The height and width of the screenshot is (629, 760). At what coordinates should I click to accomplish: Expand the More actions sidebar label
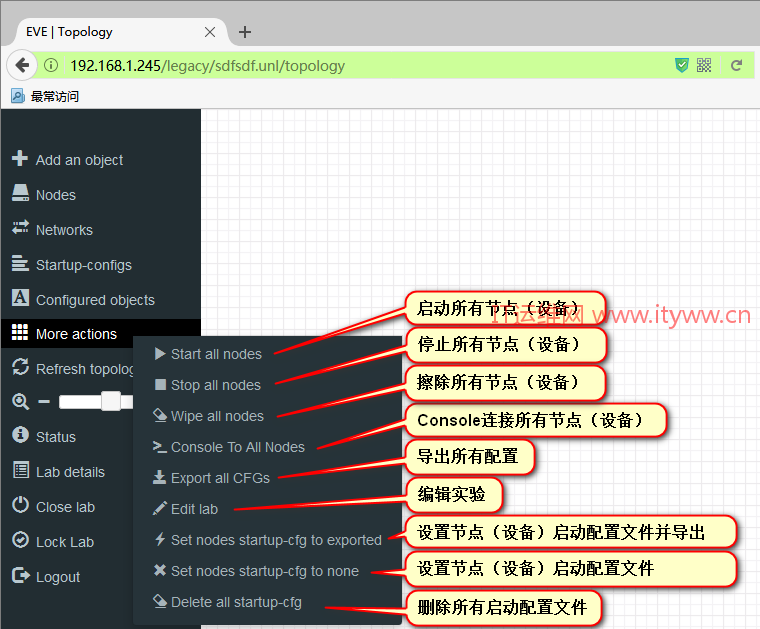pyautogui.click(x=77, y=334)
